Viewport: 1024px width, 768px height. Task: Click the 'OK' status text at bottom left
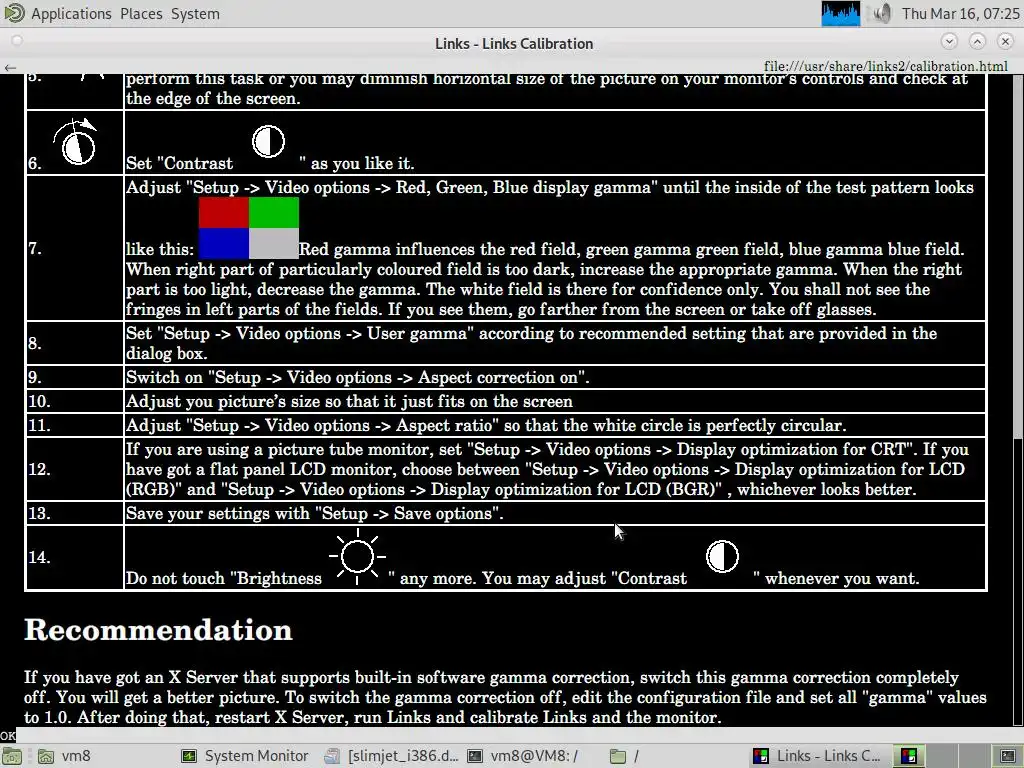[x=7, y=735]
